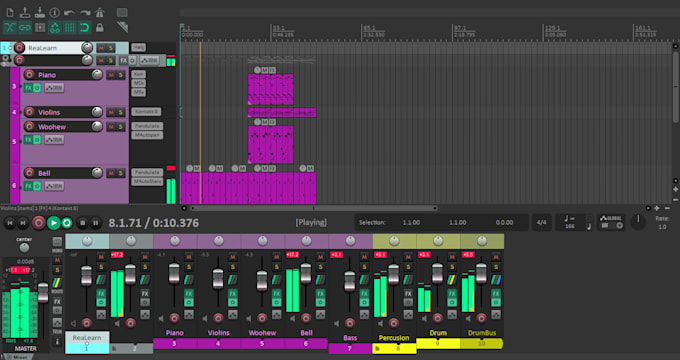Toggle ripple editing grid icon
Viewport: 680px width, 360px height.
tap(40, 28)
